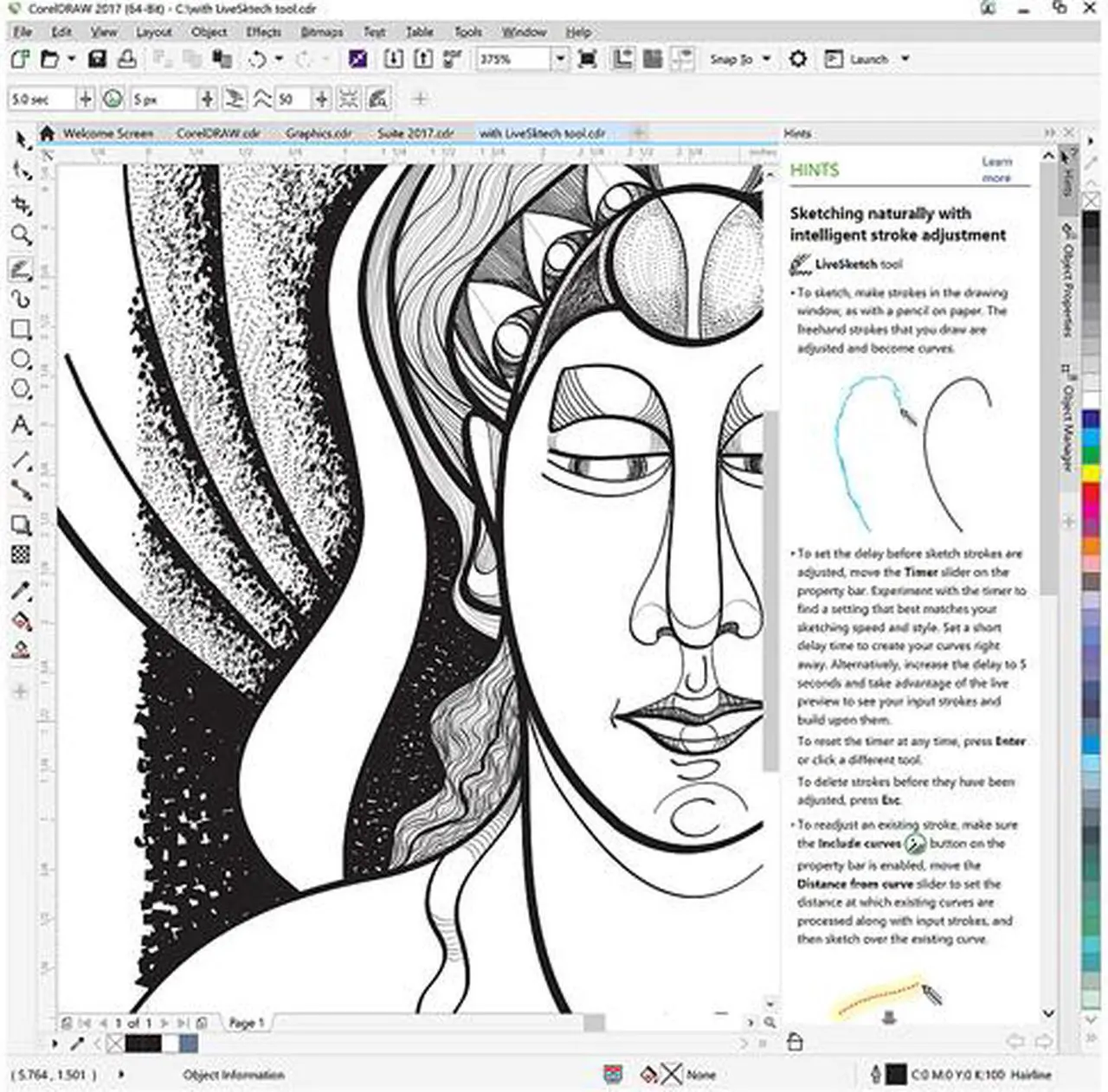Expand the document palette flyout arrow
Viewport: 1108px width, 1092px height.
(x=55, y=1044)
